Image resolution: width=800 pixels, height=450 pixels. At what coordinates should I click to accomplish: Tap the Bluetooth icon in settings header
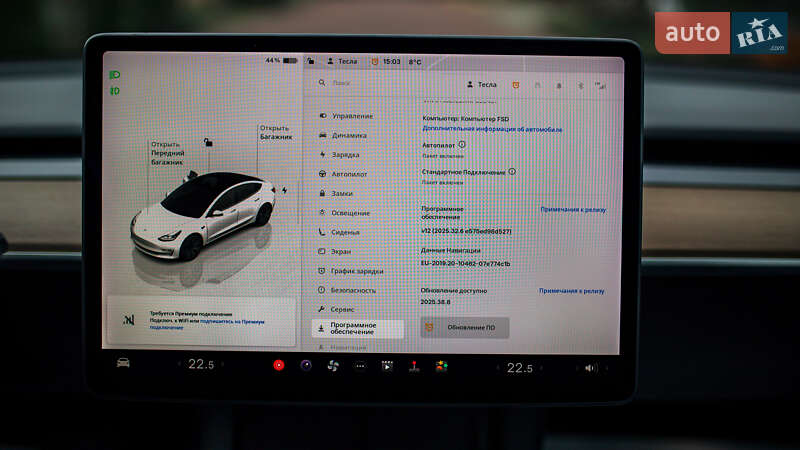point(581,86)
